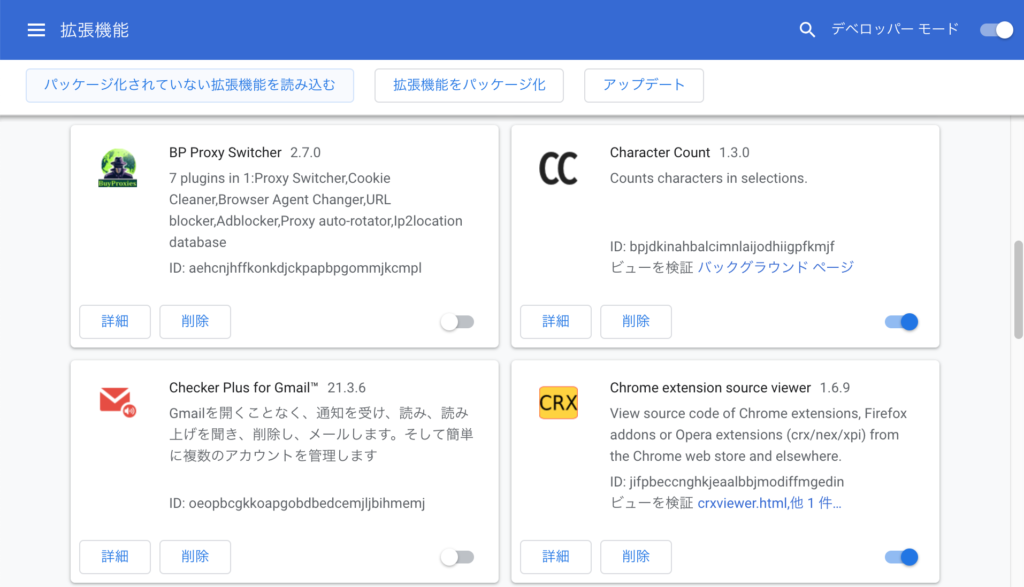Click ID bpjdkinahbalcimnlaijodhiigpfkmjf text
The height and width of the screenshot is (587, 1024).
point(722,247)
